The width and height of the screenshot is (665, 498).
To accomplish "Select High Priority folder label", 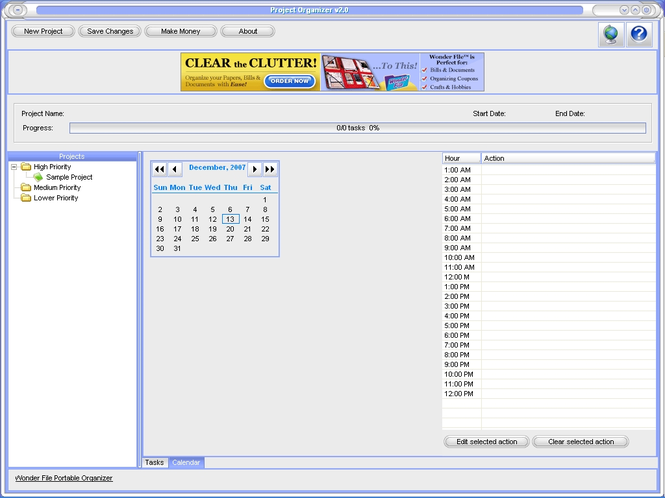I will coord(52,167).
